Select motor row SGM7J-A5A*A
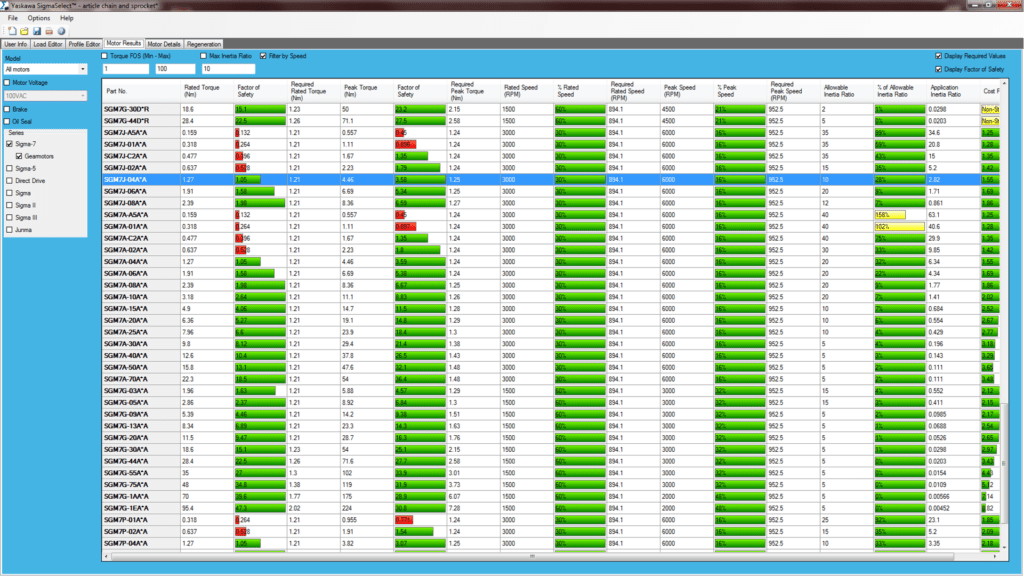Viewport: 1024px width, 577px height. pyautogui.click(x=552, y=133)
